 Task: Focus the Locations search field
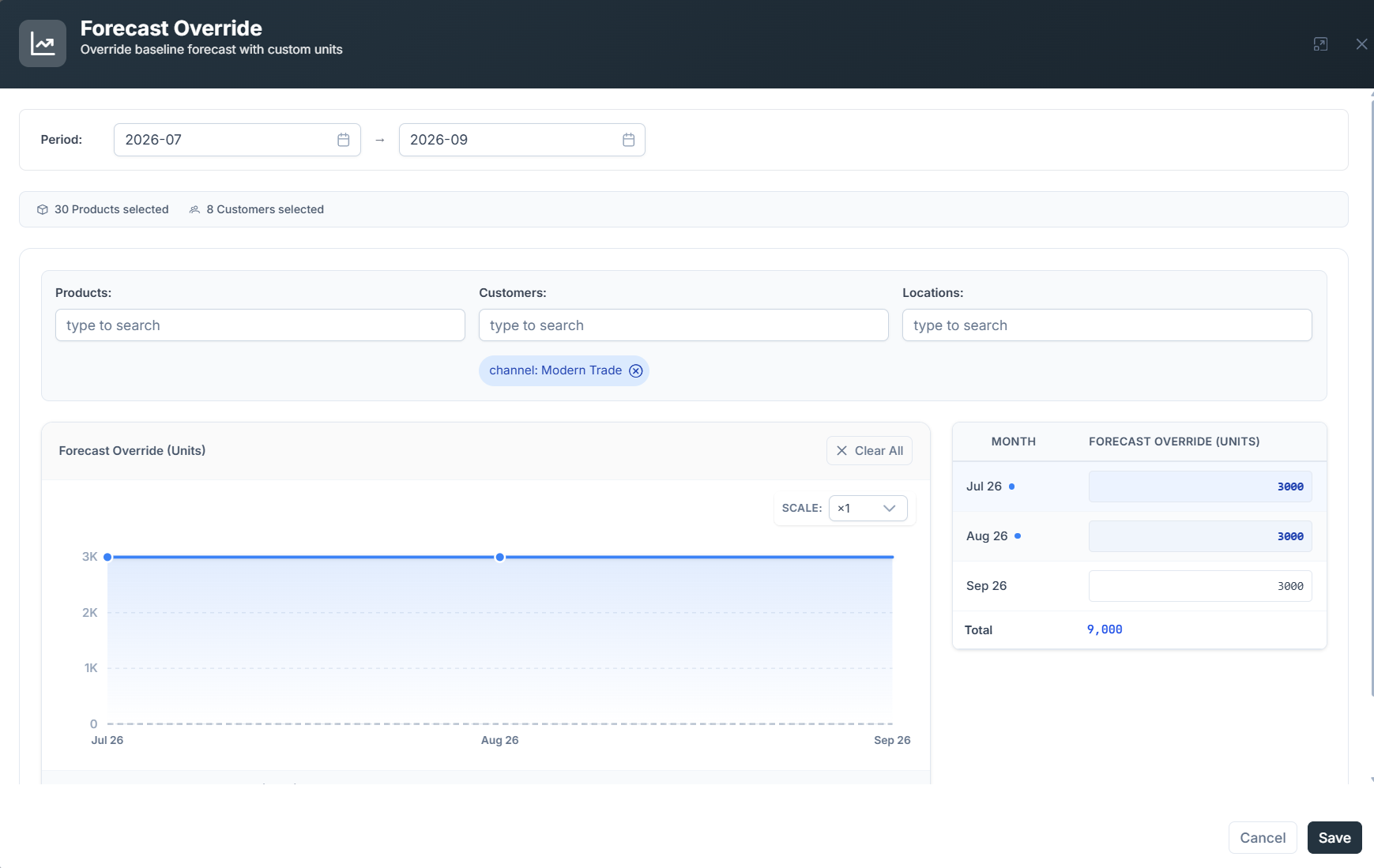1107,325
